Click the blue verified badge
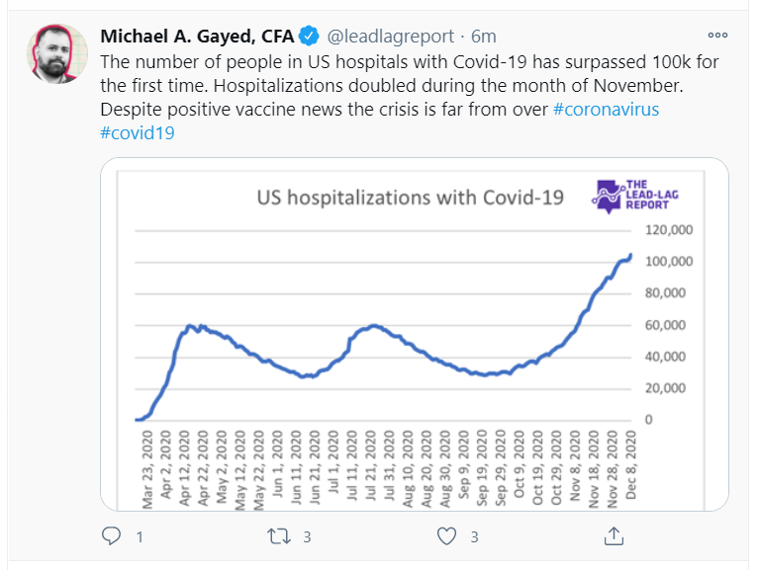This screenshot has width=758, height=570. coord(310,36)
